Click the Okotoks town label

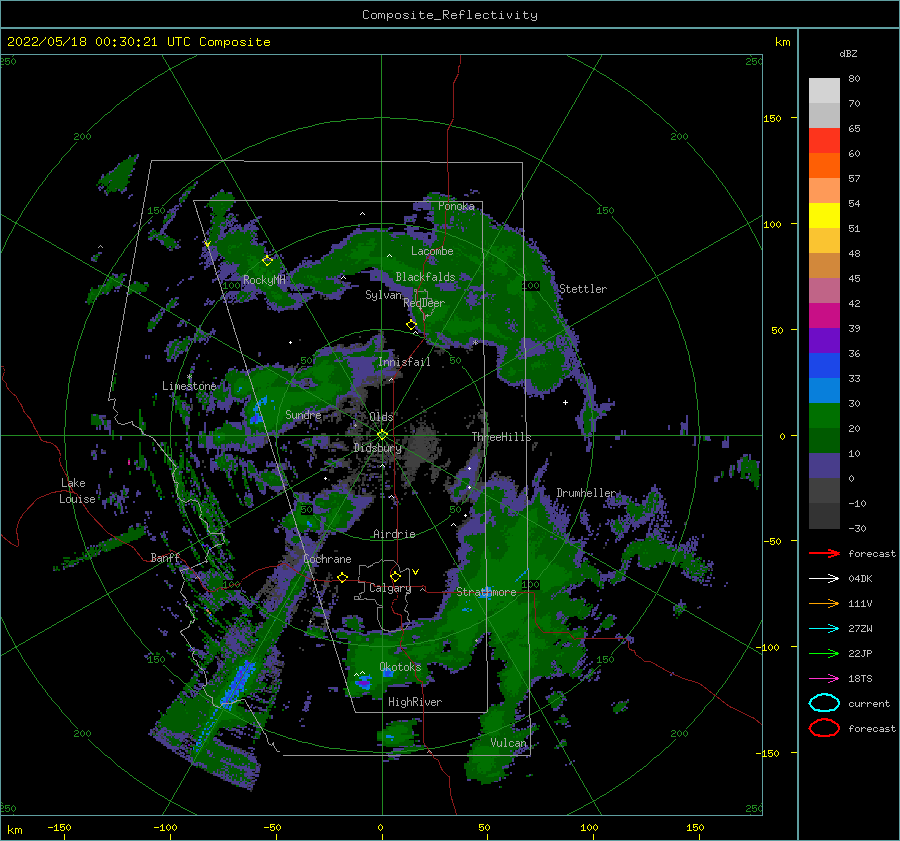[400, 667]
